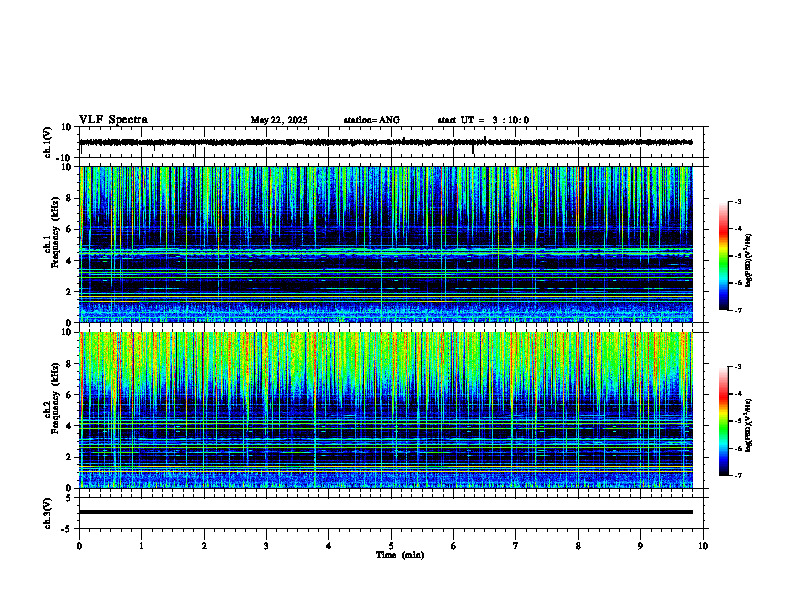Click the ch.1 color scale bar

click(723, 256)
